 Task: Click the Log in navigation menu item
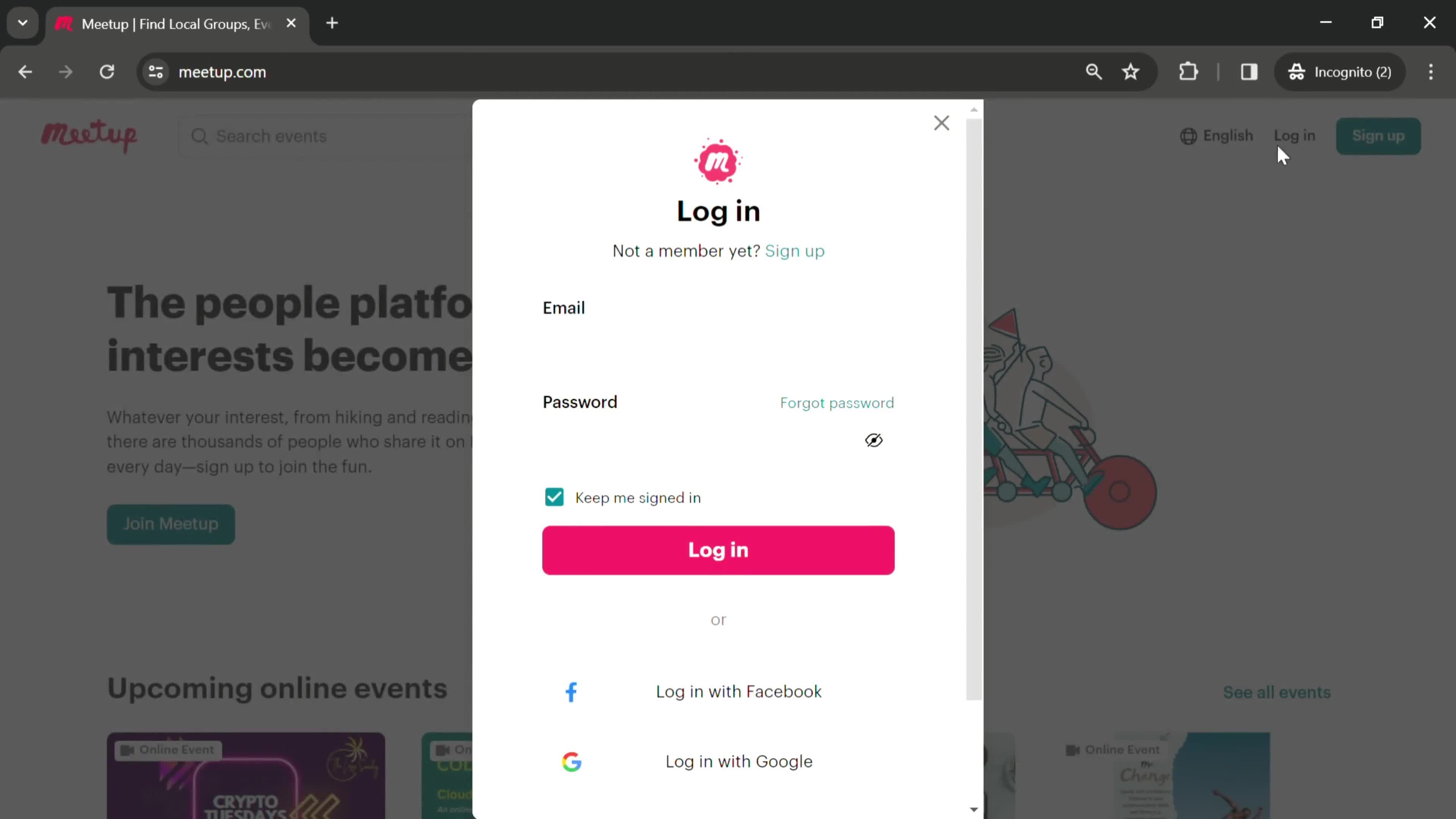[1295, 135]
